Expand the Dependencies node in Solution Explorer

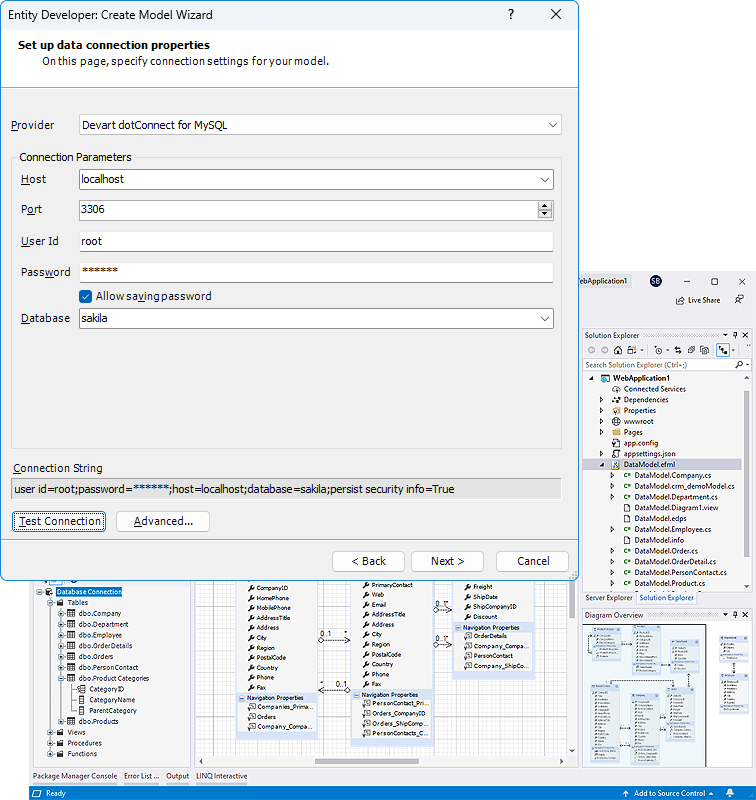click(601, 400)
